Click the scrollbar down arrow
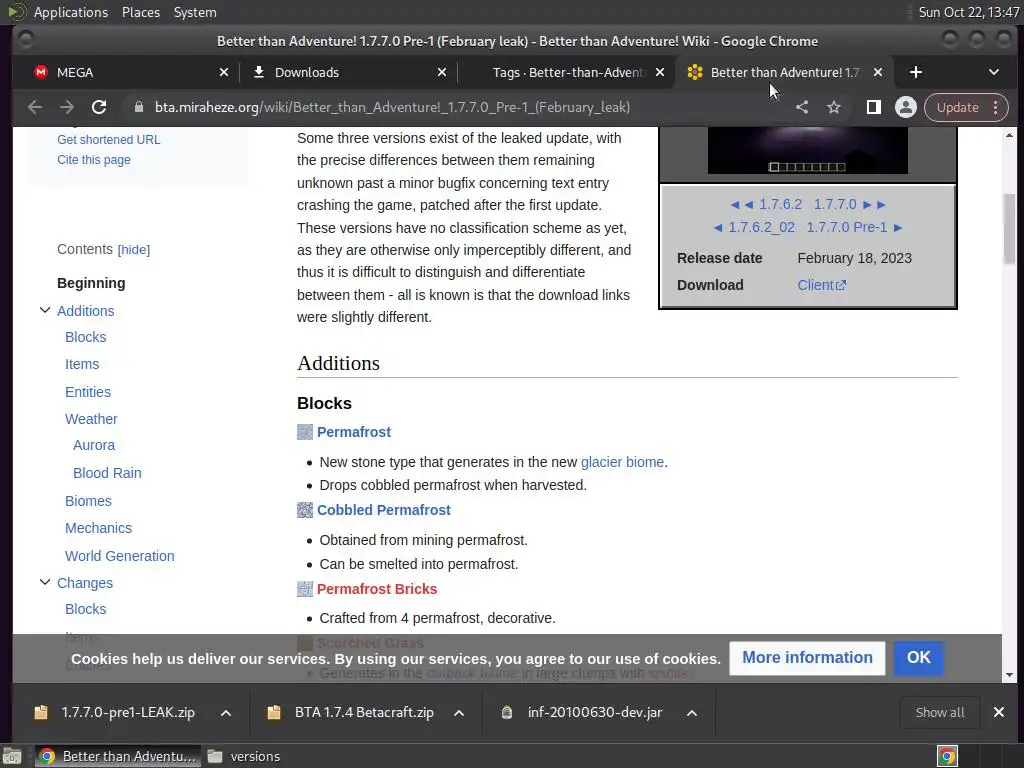 (x=1009, y=675)
